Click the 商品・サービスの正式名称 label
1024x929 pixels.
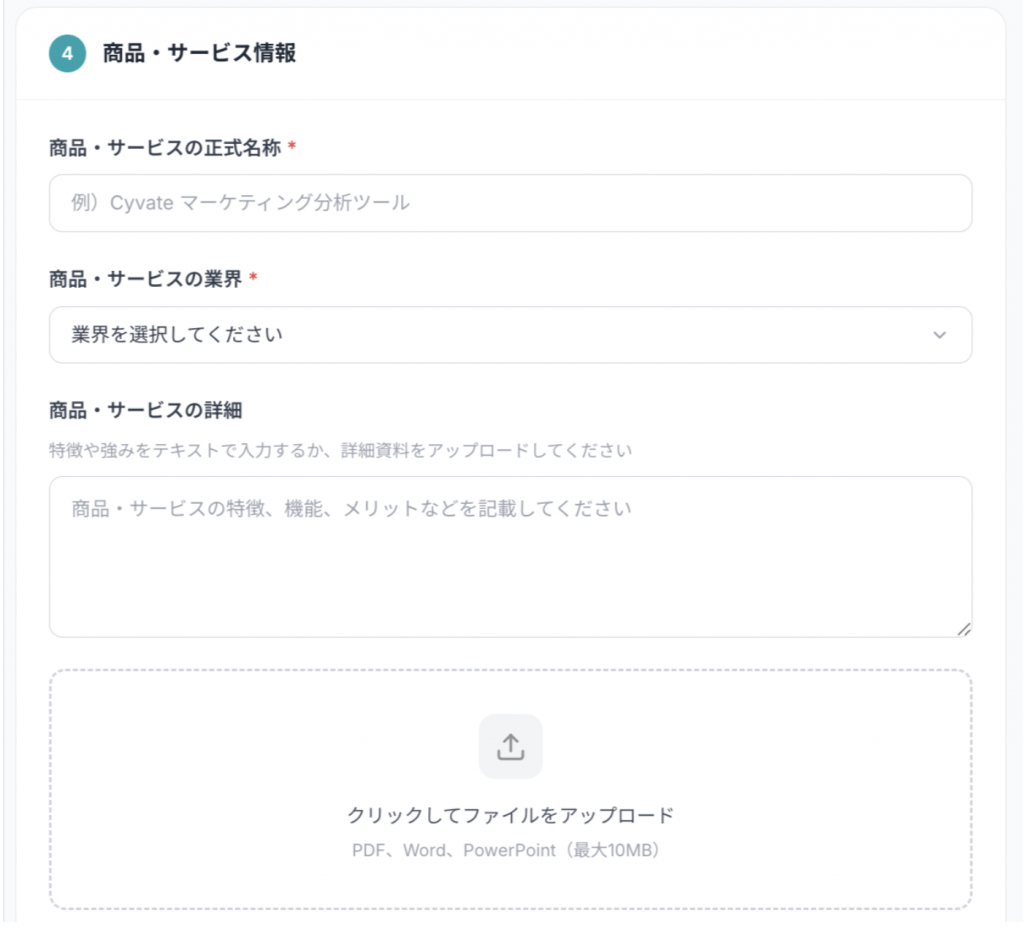(x=165, y=147)
